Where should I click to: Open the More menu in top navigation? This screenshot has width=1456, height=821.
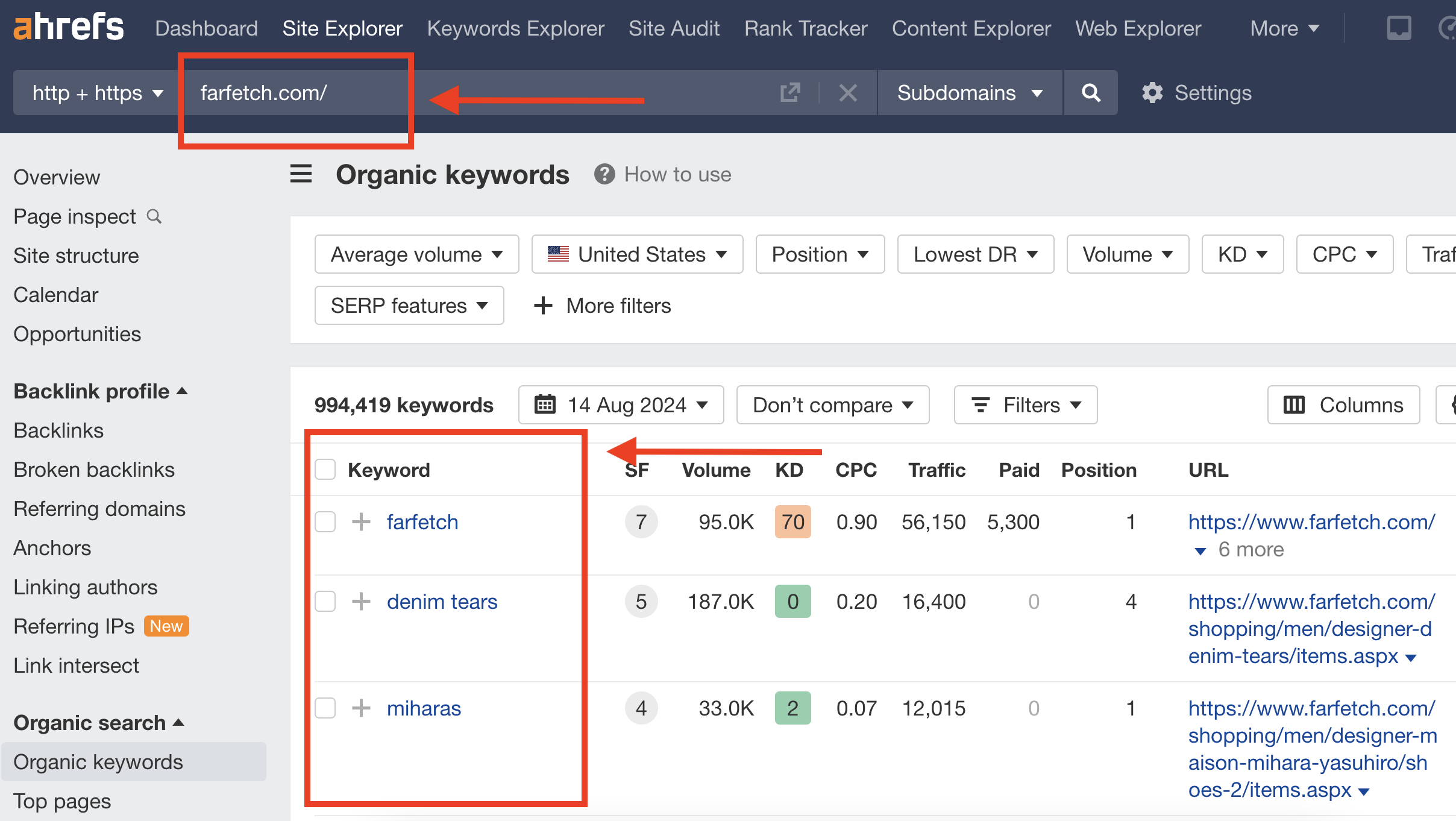(x=1284, y=28)
